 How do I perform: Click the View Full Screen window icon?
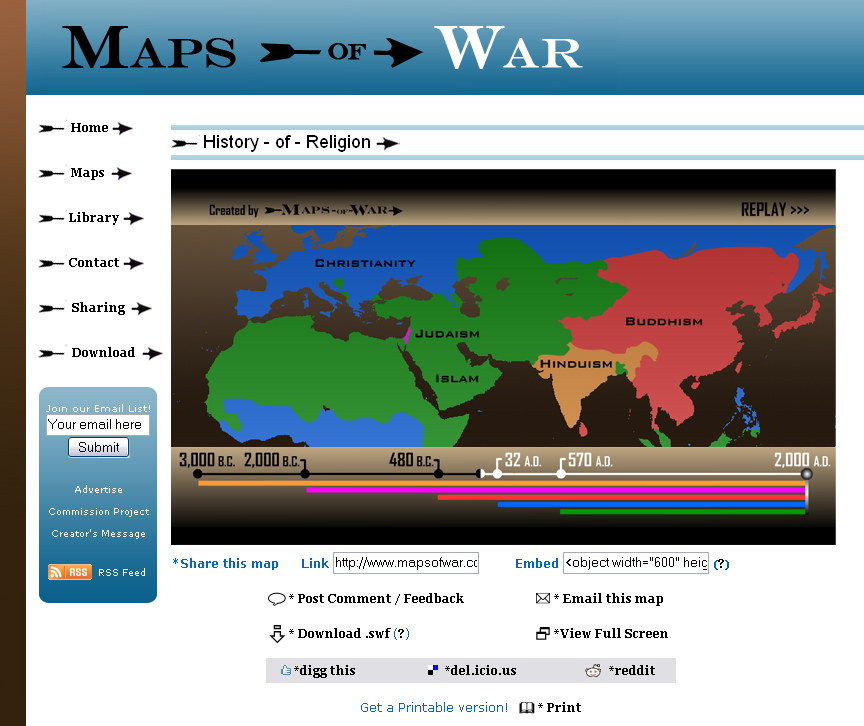click(x=543, y=634)
